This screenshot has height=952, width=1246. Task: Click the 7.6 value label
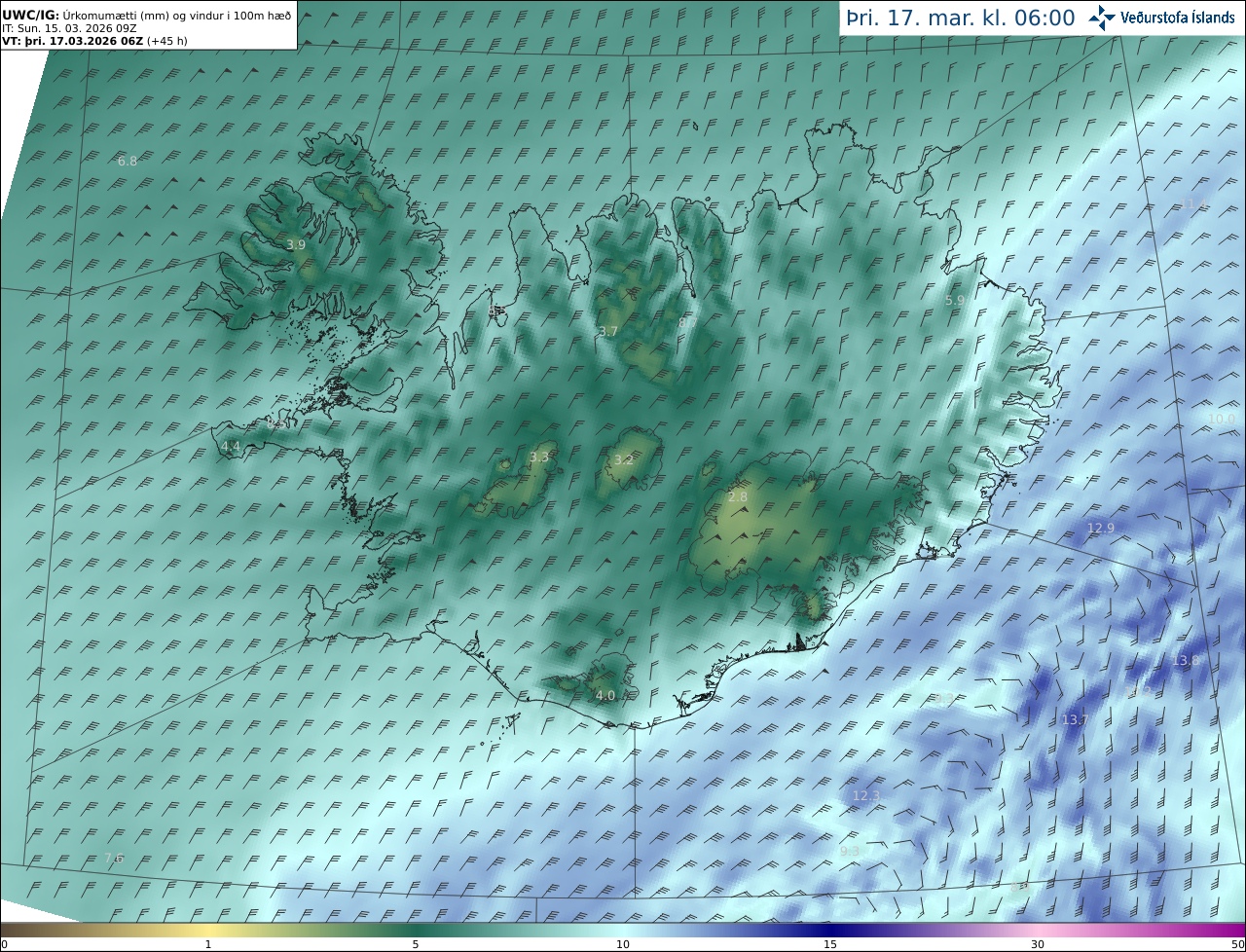click(x=114, y=859)
